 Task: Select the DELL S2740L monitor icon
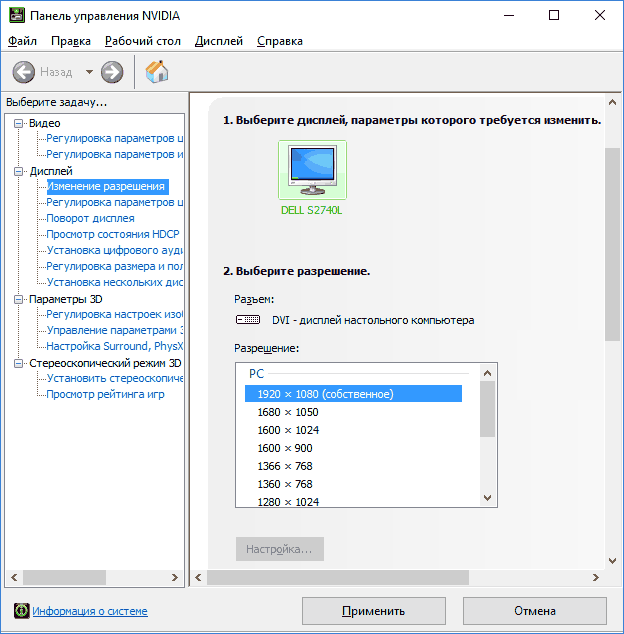click(312, 170)
